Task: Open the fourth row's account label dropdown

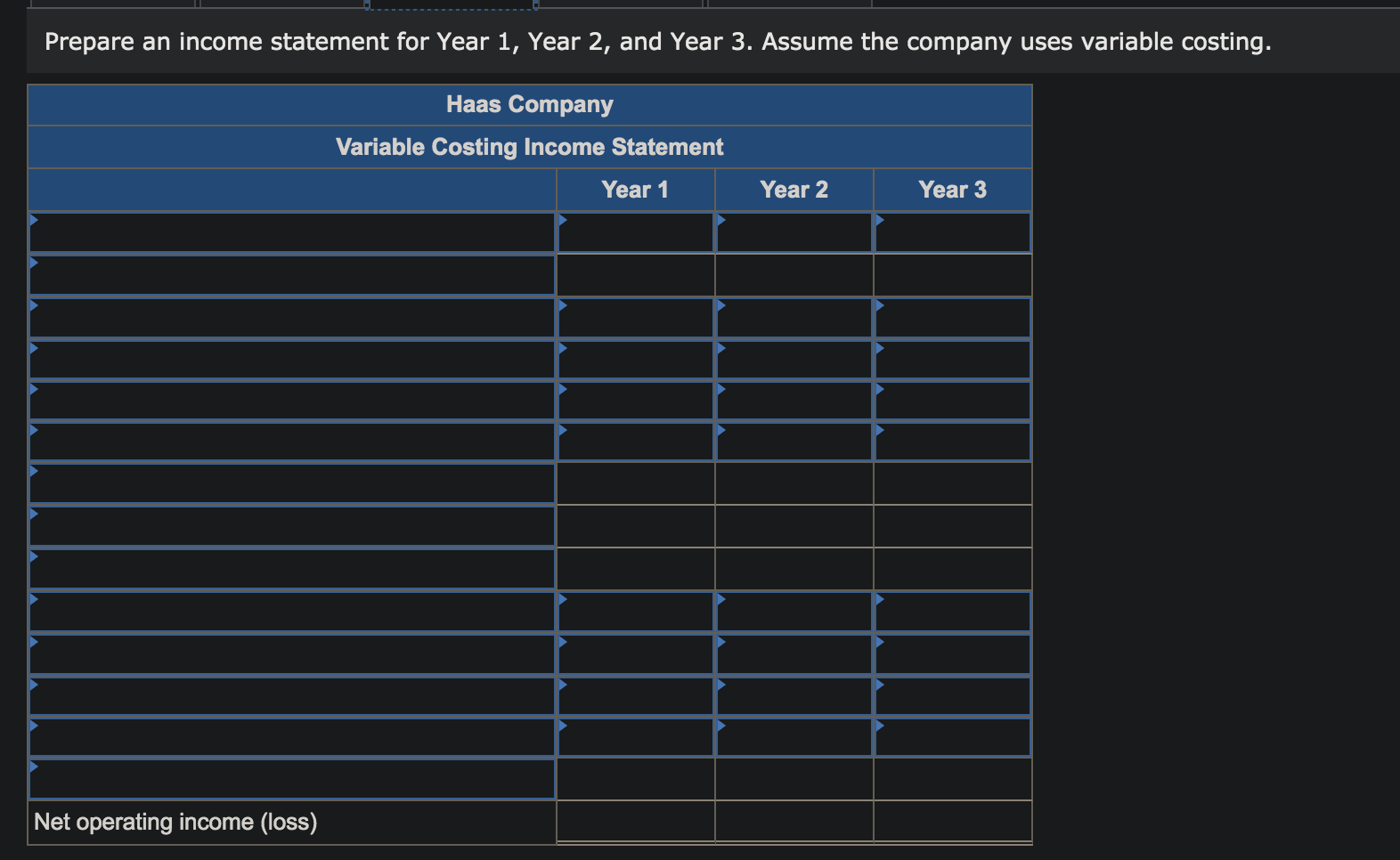Action: click(292, 360)
